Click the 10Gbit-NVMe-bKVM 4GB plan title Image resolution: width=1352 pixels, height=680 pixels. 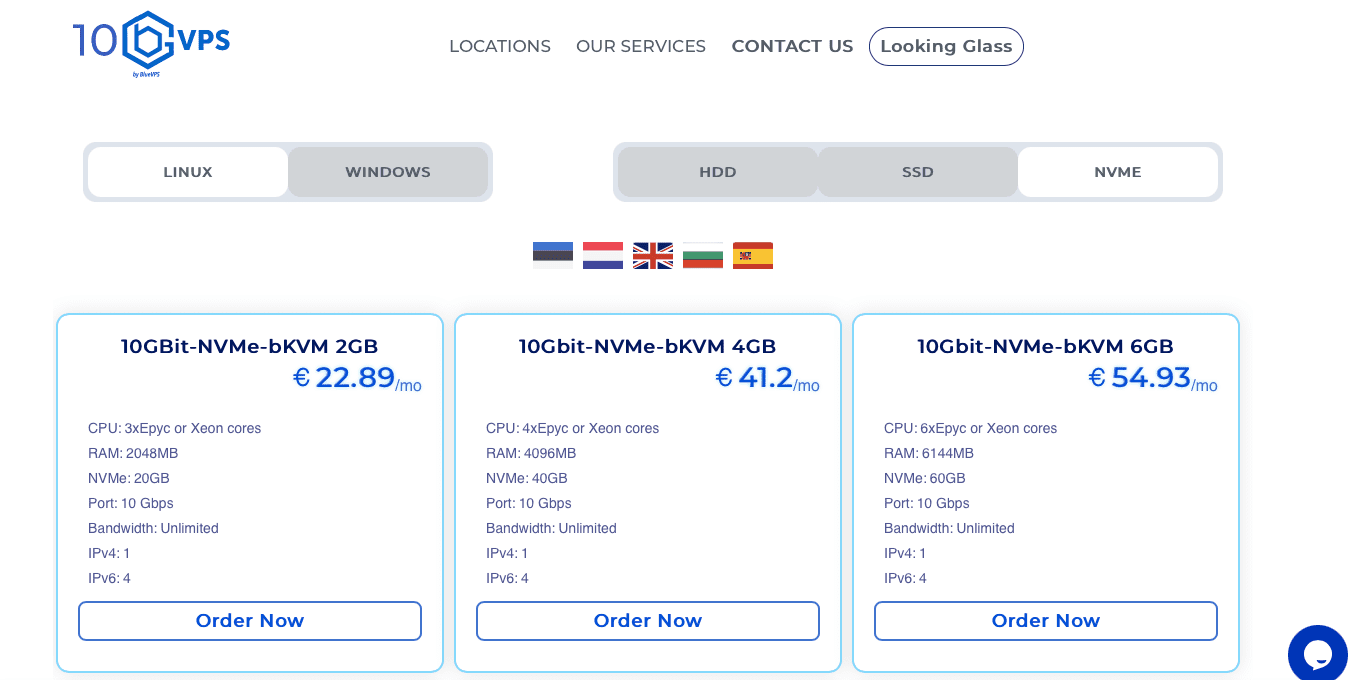[x=648, y=347]
